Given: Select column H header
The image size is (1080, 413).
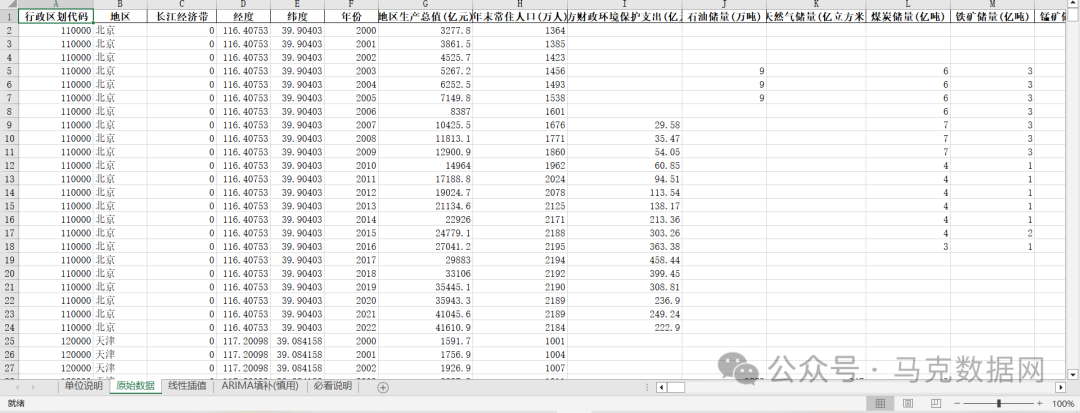Looking at the screenshot, I should pos(520,4).
